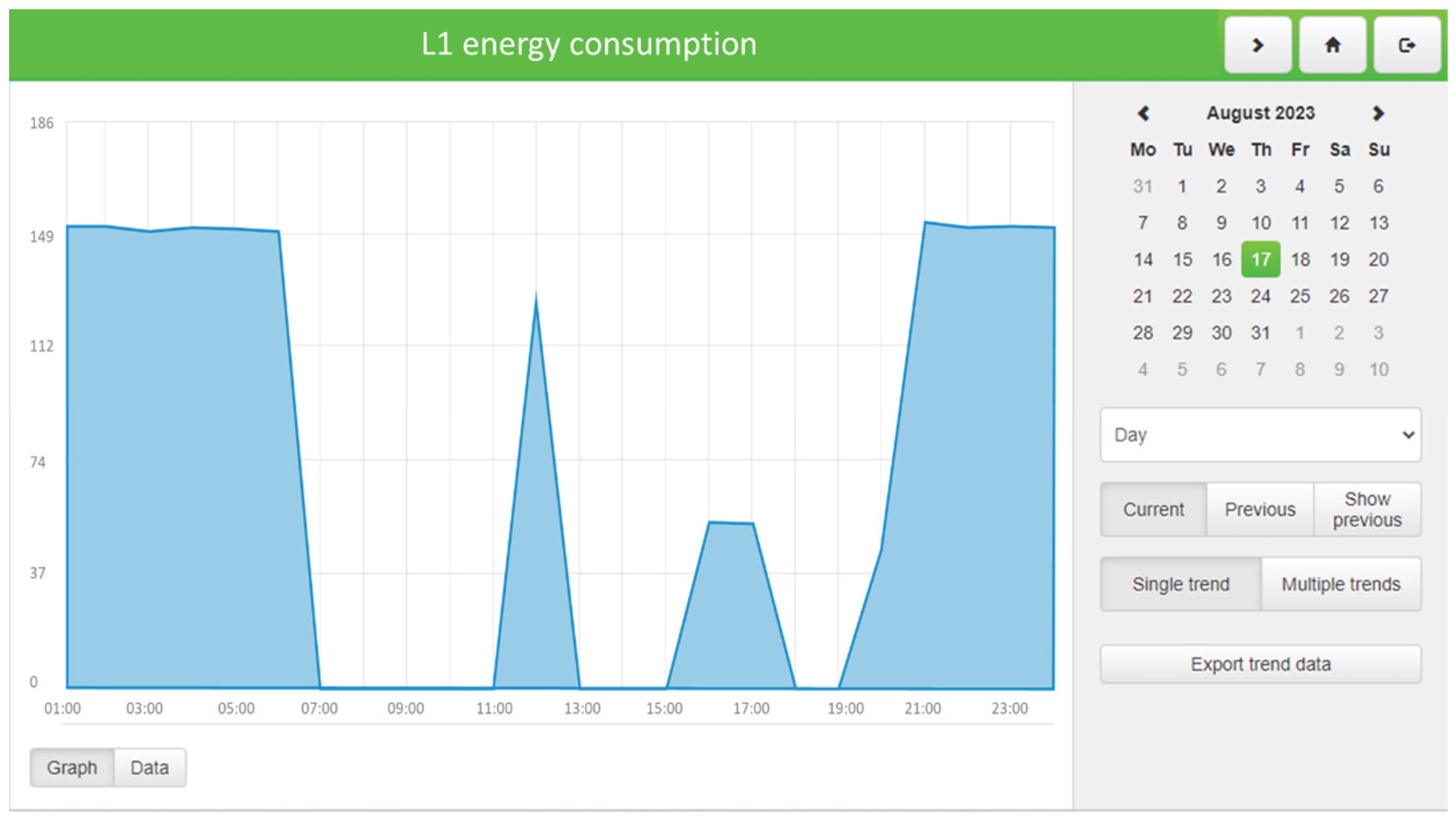Click the home icon button
Viewport: 1456px width, 824px height.
click(1332, 45)
